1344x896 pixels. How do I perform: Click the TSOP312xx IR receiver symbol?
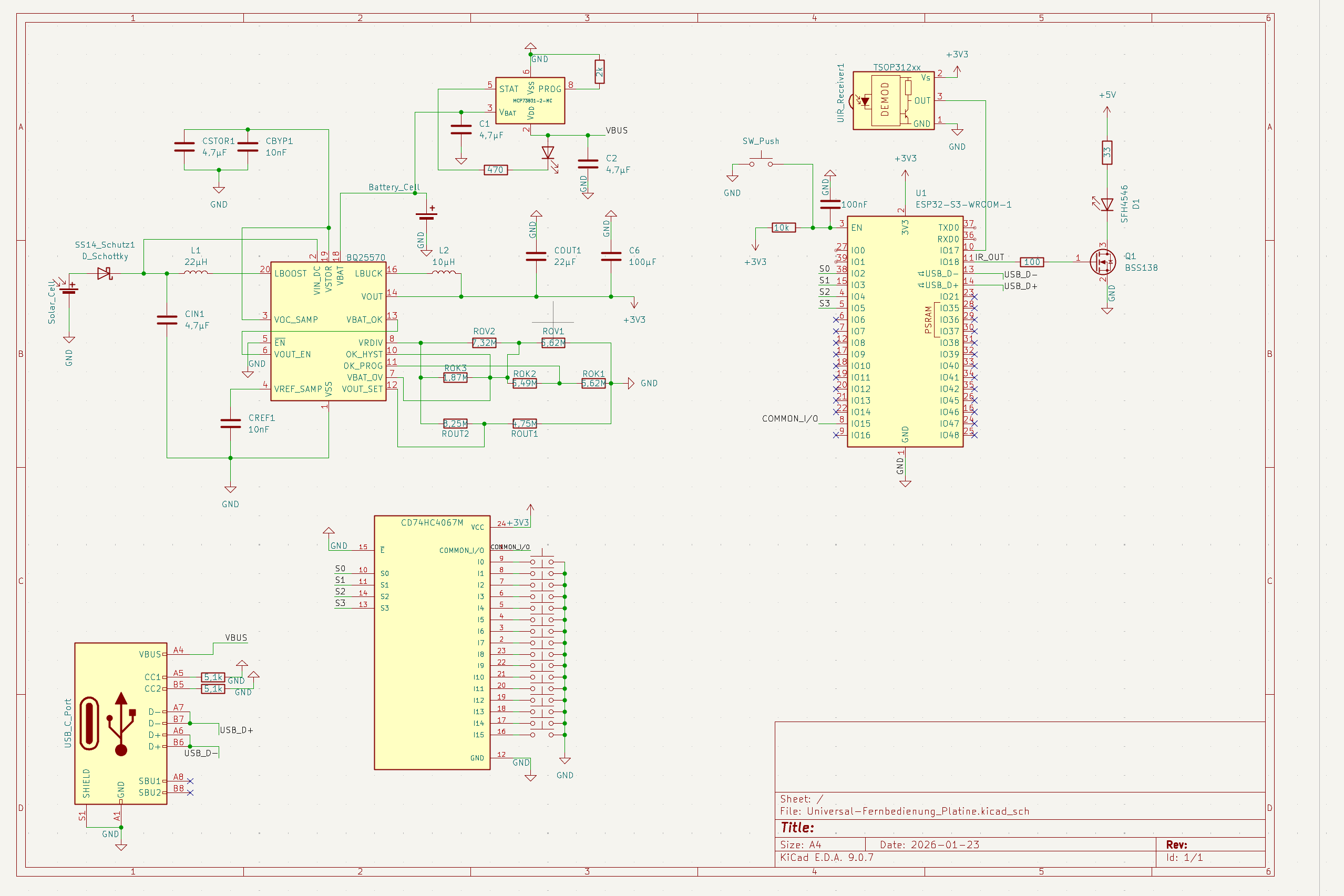tap(892, 101)
